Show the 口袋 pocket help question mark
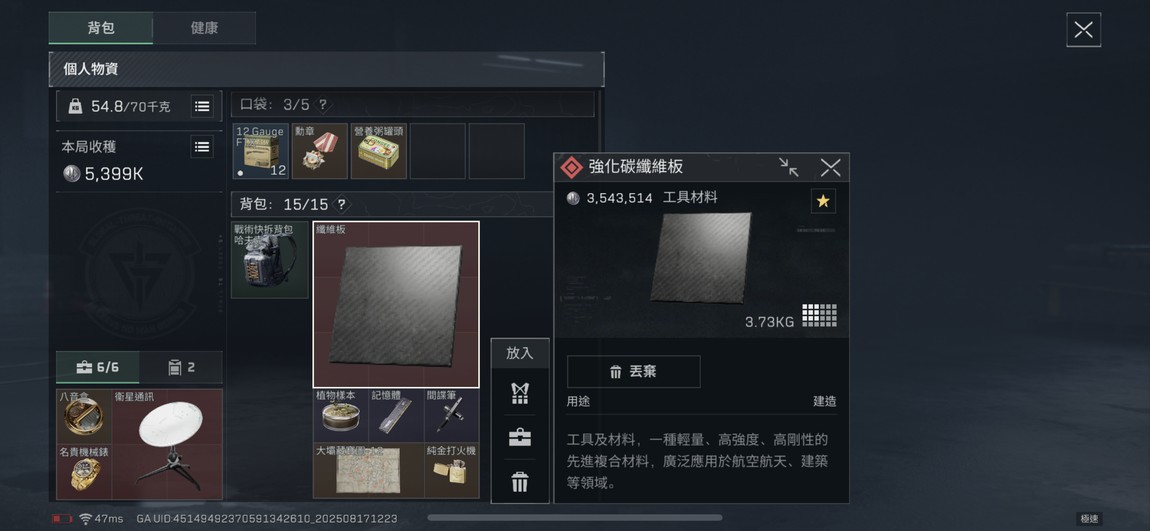The height and width of the screenshot is (531, 1150). (x=323, y=105)
